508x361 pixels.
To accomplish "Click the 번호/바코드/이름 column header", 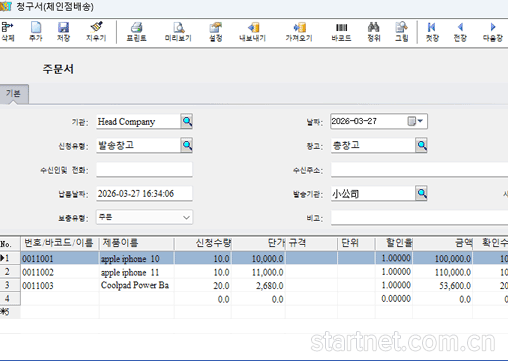I will pyautogui.click(x=60, y=243).
